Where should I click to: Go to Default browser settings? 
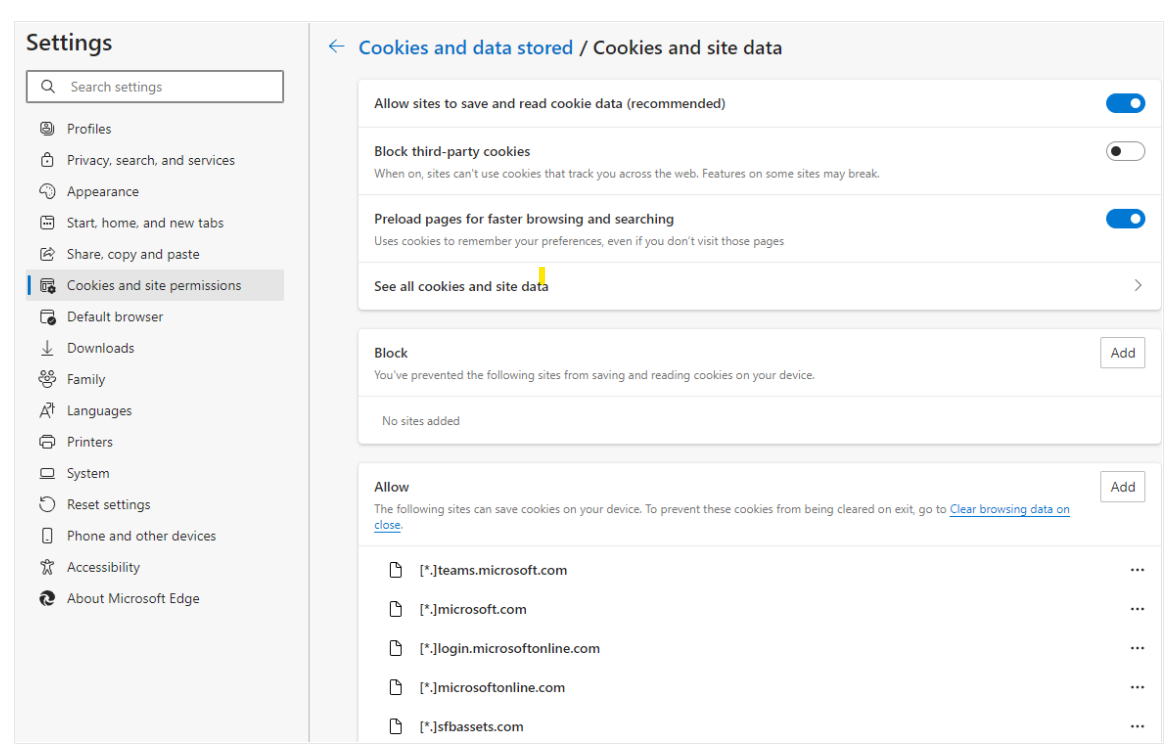[115, 317]
